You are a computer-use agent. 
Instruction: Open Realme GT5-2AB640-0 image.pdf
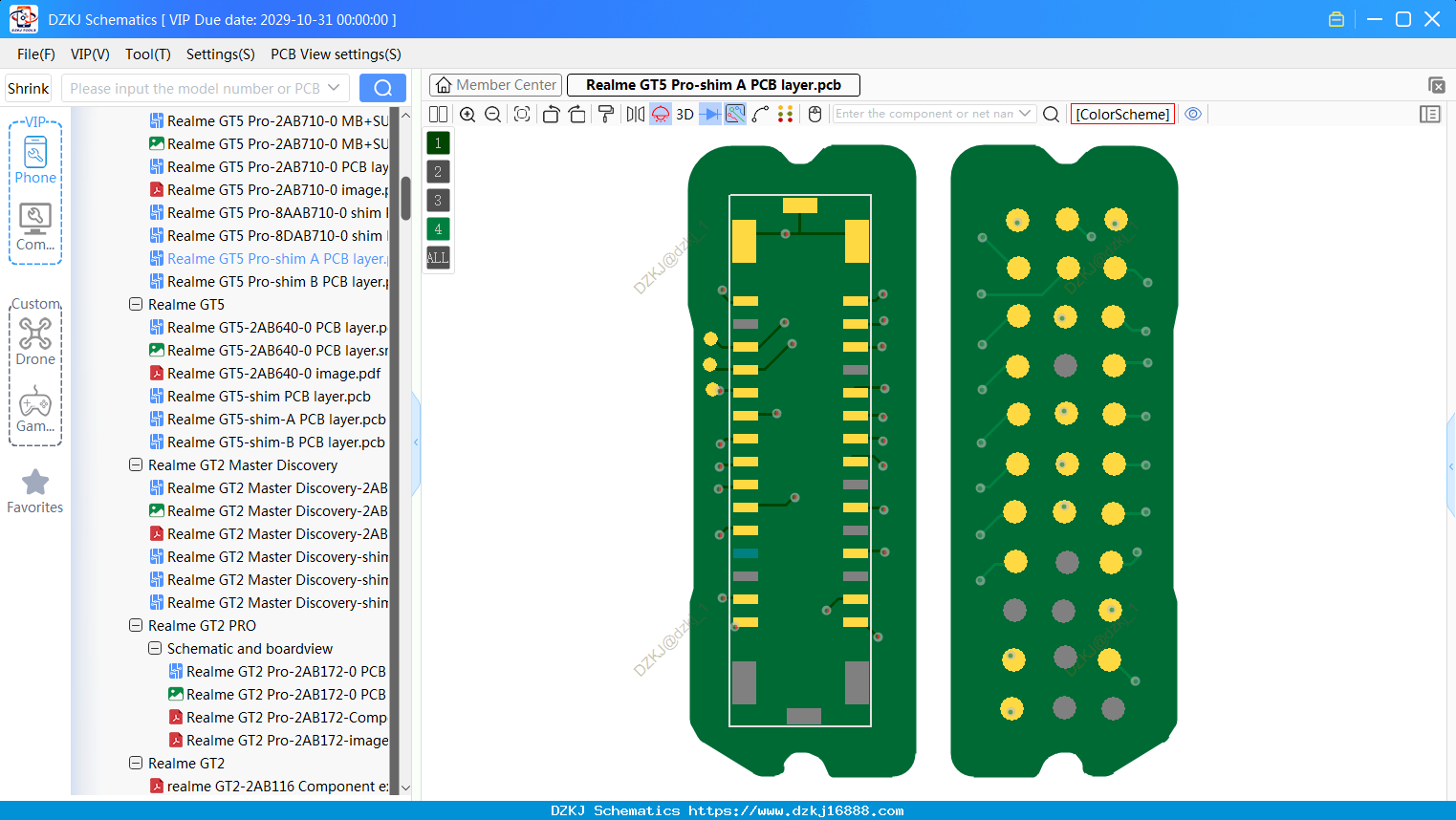[x=265, y=374]
